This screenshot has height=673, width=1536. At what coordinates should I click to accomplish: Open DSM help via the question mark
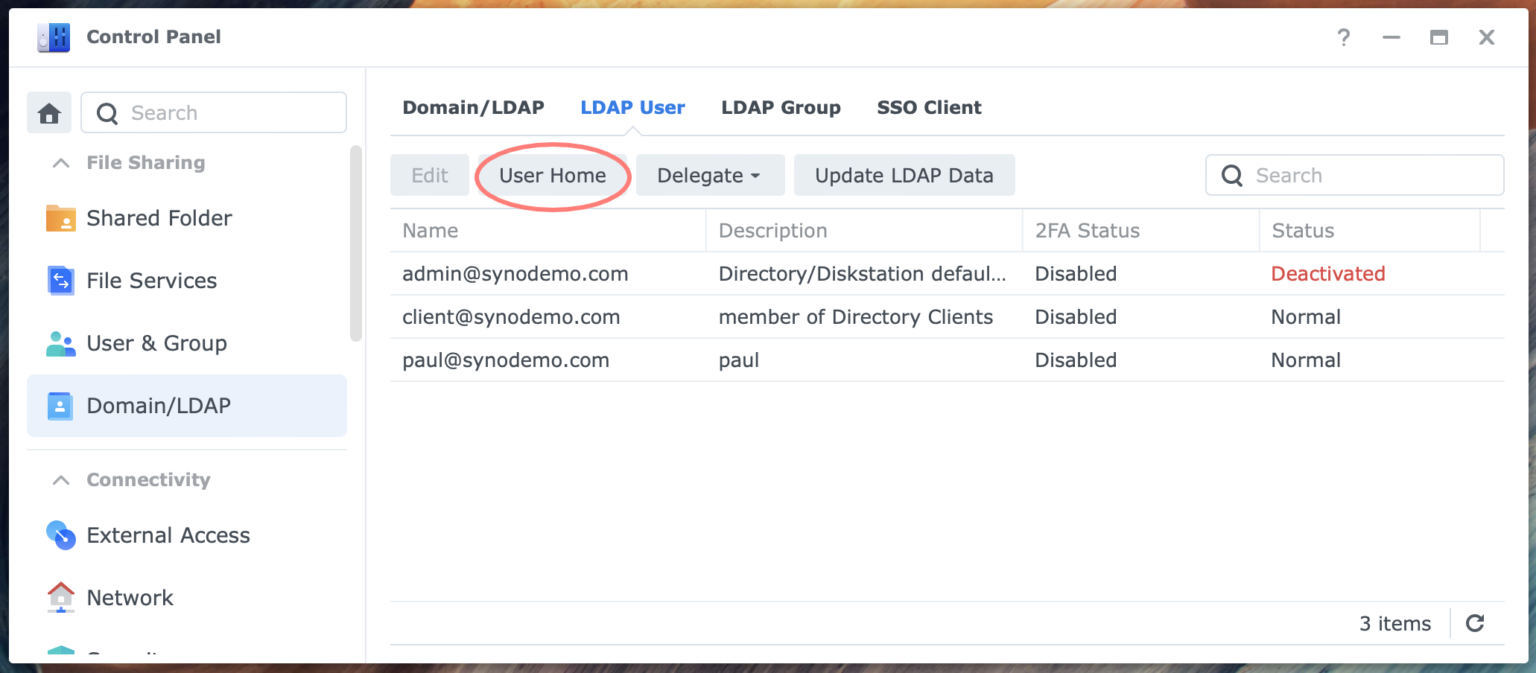point(1343,37)
